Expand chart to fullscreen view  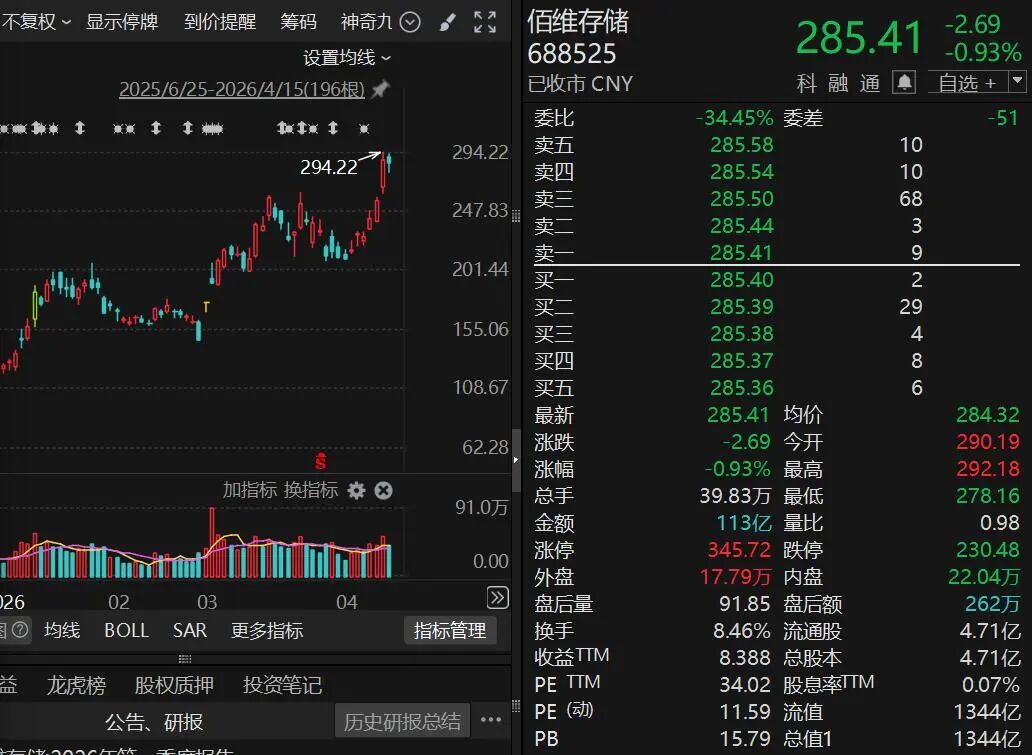(485, 22)
